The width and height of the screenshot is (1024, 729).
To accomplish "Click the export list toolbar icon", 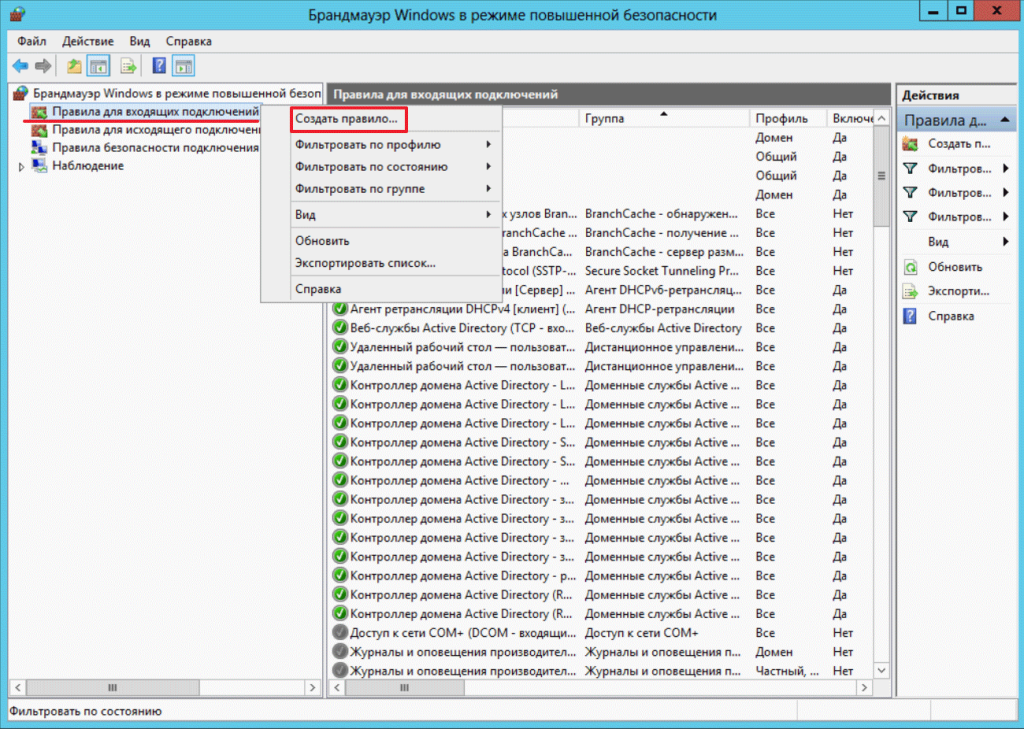I will pyautogui.click(x=128, y=66).
